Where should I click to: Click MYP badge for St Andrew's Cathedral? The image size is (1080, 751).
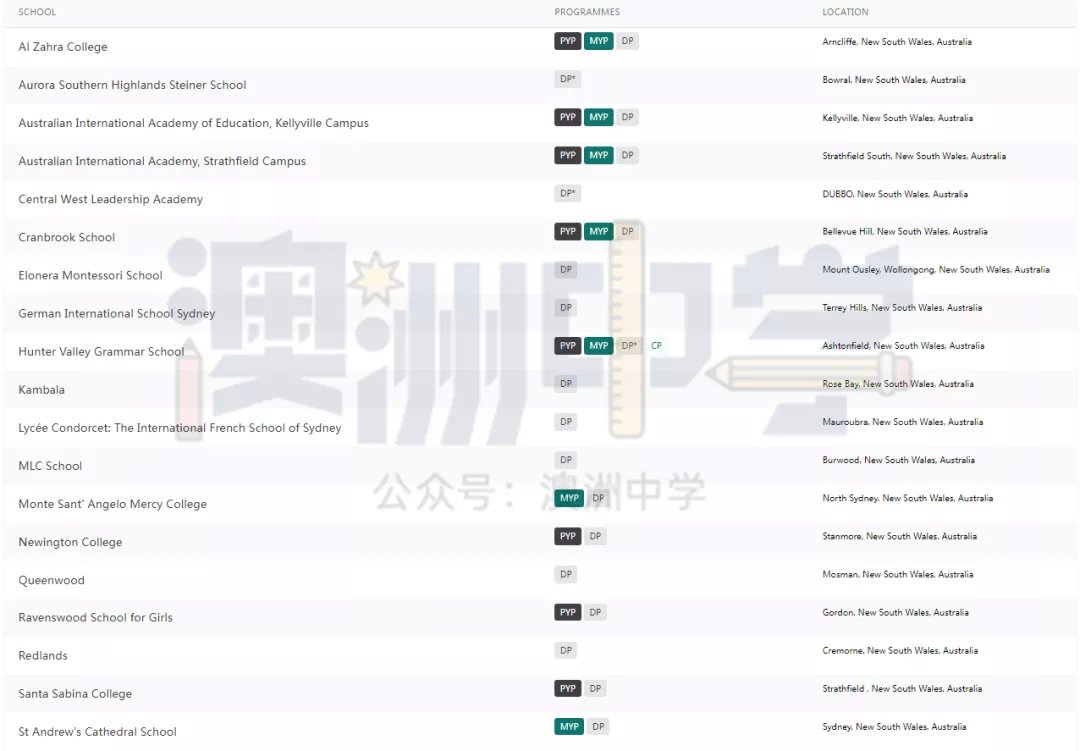pyautogui.click(x=569, y=727)
